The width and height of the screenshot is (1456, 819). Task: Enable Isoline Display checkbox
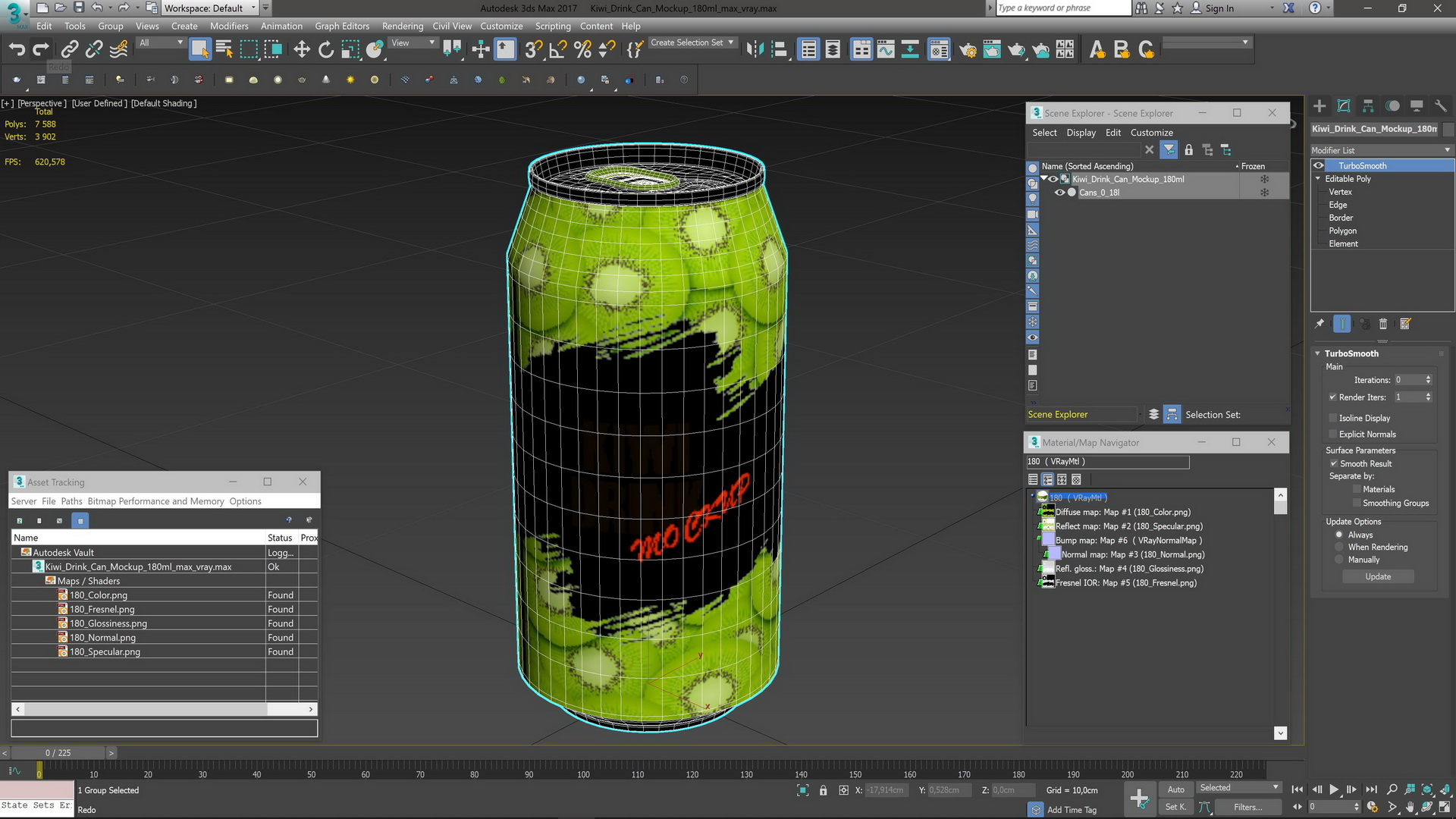point(1332,418)
